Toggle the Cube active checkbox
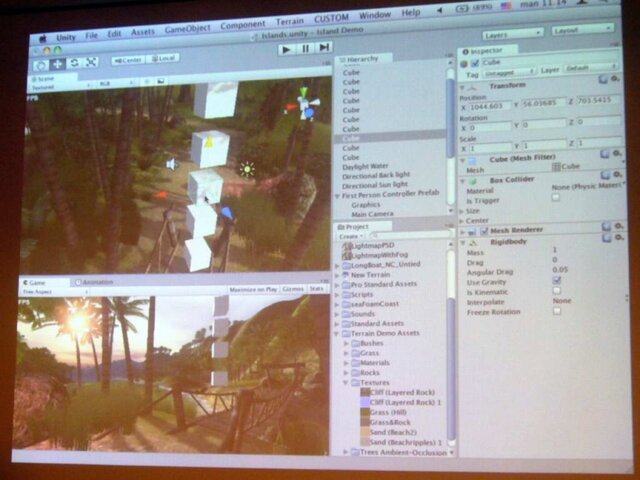Image resolution: width=640 pixels, height=480 pixels. tap(475, 64)
